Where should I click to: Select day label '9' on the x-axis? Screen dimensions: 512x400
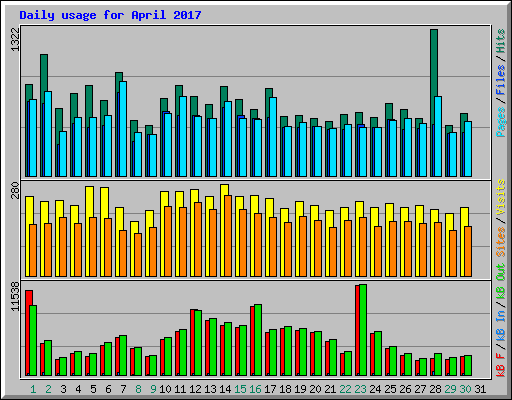[x=153, y=389]
